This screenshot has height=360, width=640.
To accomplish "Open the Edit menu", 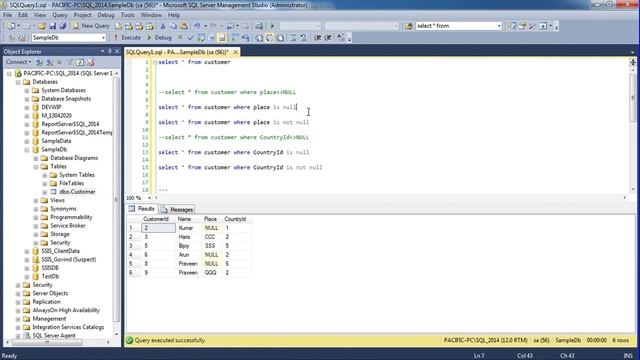I will (x=23, y=15).
